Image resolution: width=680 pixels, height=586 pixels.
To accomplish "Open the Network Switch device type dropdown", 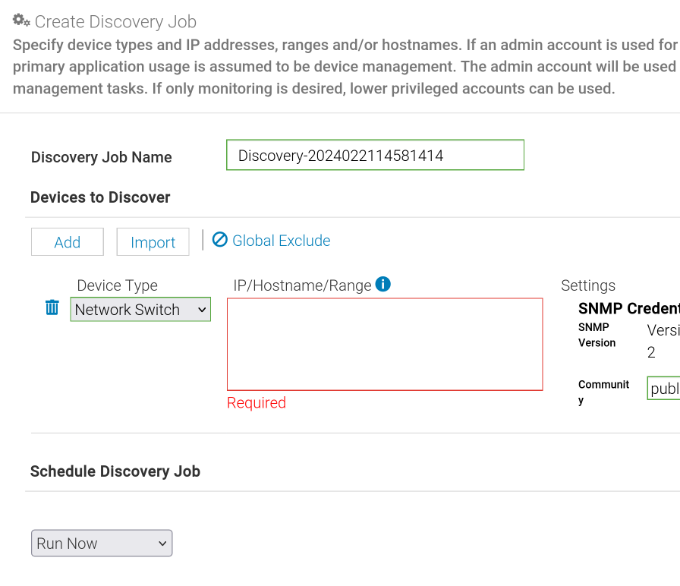I will (140, 310).
